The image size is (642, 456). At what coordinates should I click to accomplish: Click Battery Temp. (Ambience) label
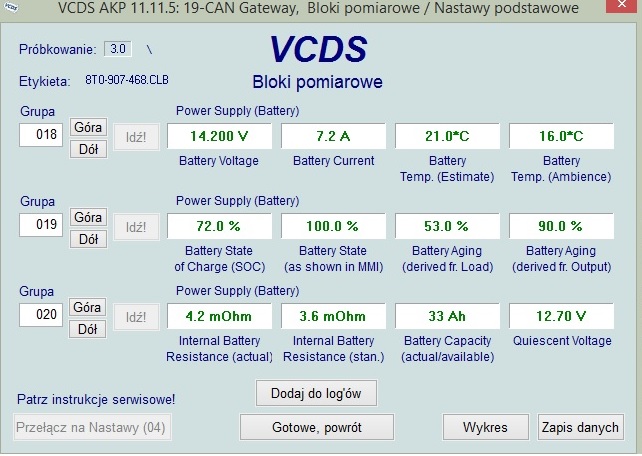pos(561,169)
